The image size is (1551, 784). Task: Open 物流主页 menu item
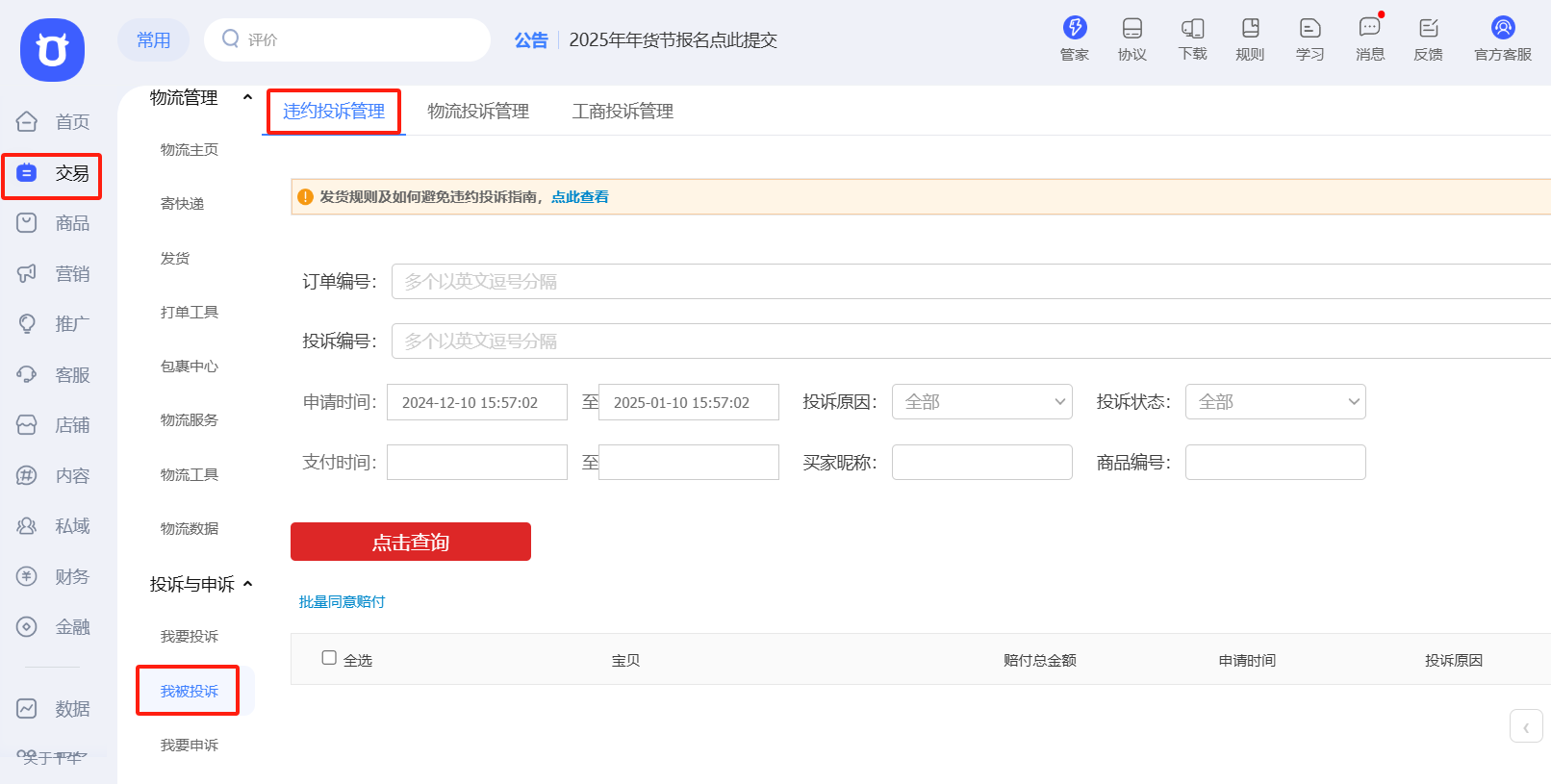click(190, 150)
